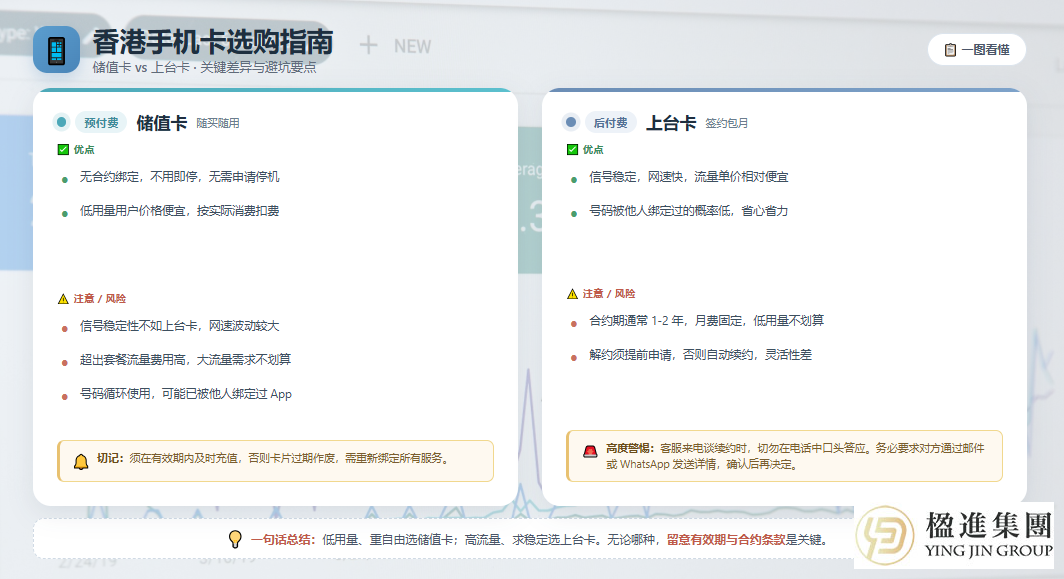The image size is (1064, 579).
Task: Click the text 合约期通常 1-2 年，月费固定，低用量不划算
Action: click(706, 320)
